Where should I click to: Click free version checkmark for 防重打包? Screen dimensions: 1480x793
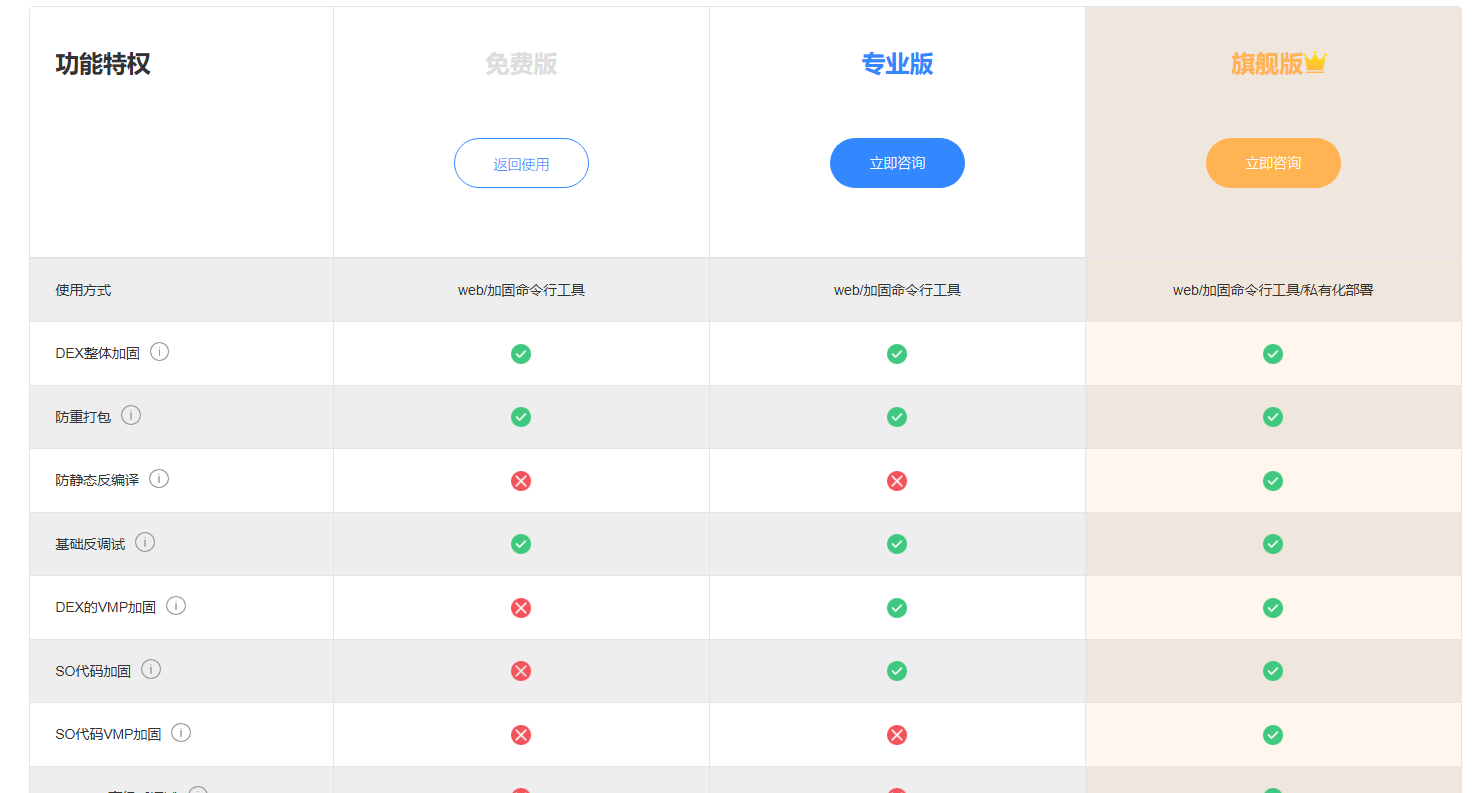521,417
